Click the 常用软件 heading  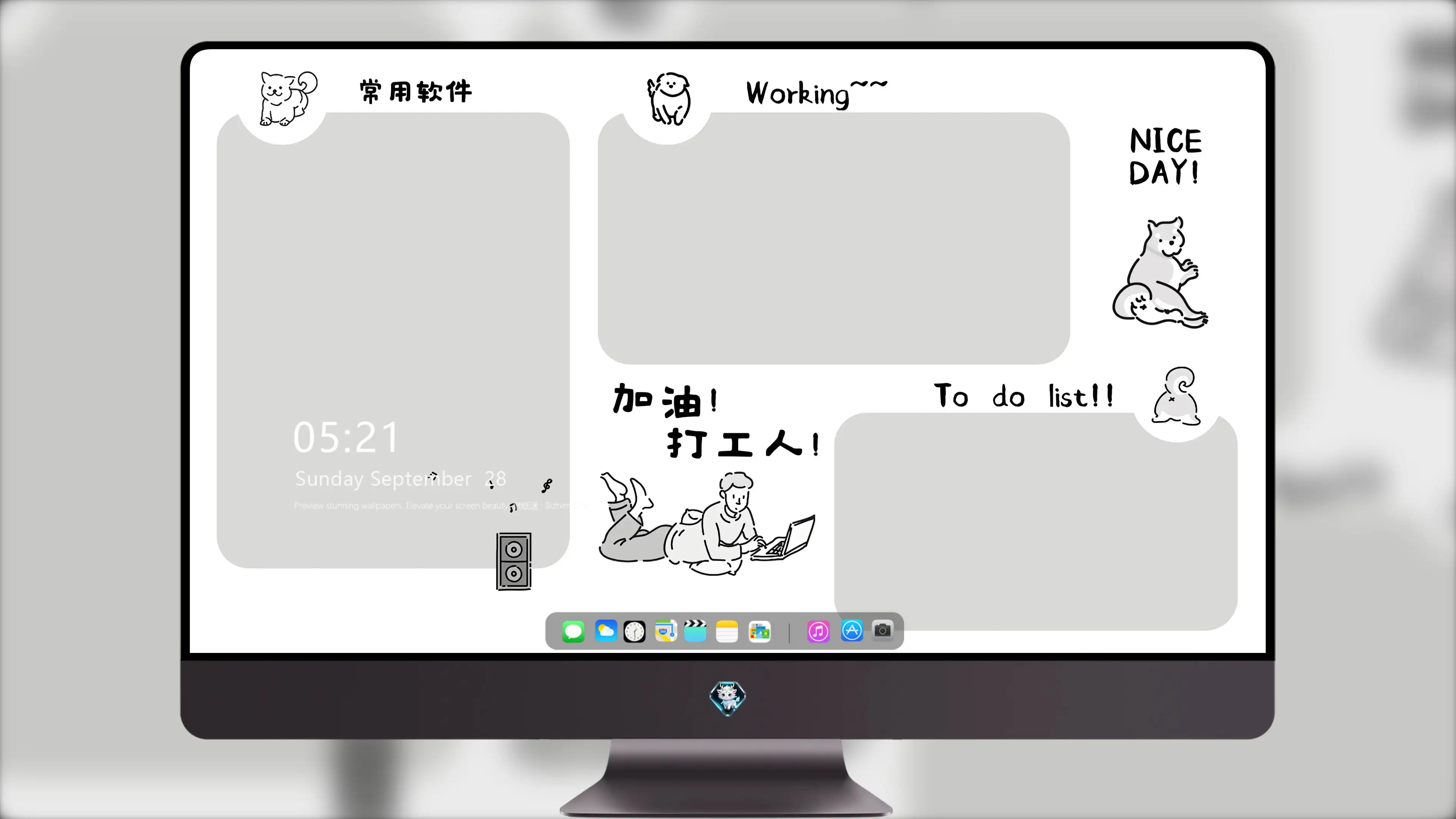(416, 91)
